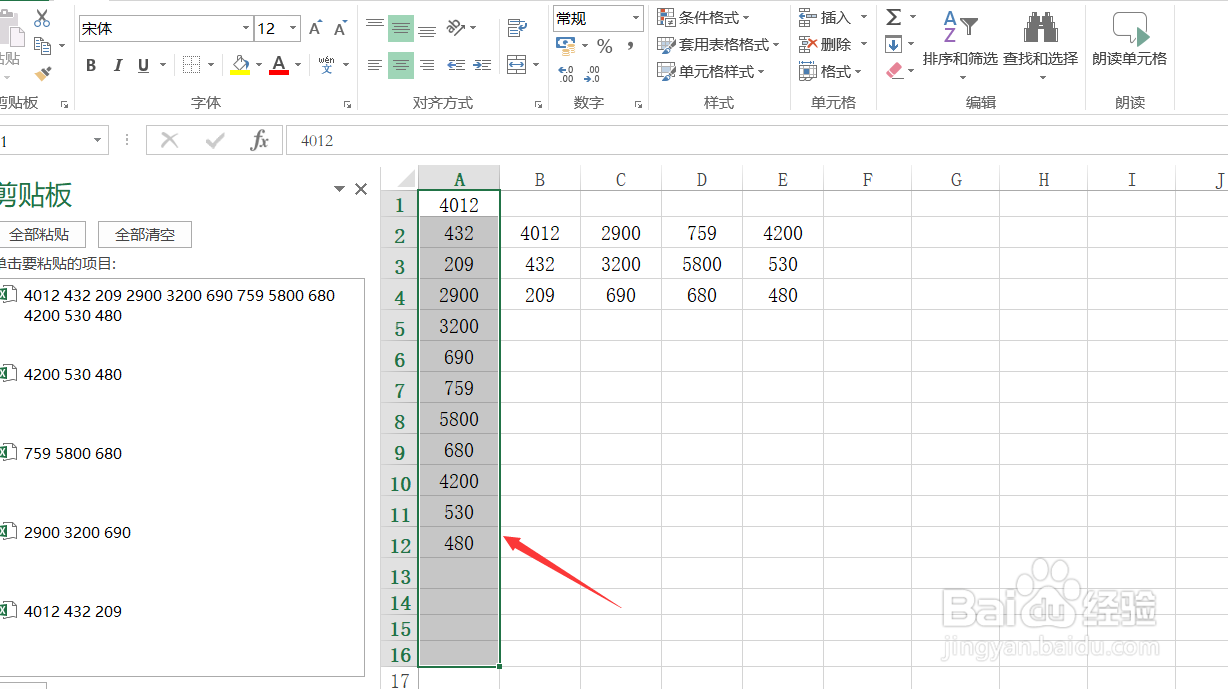Open 排序和筛选 sort and filter
1228x689 pixels.
point(960,47)
